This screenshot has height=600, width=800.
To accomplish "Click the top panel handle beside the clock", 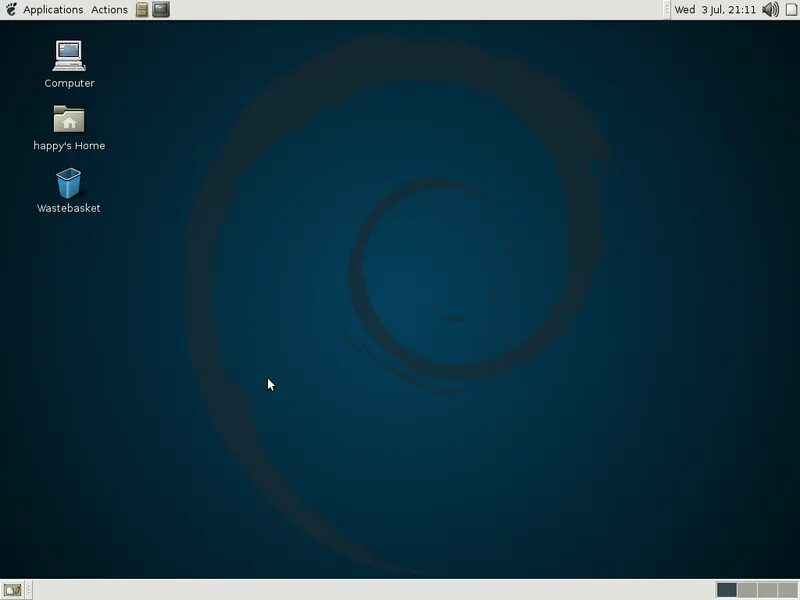I will 667,10.
